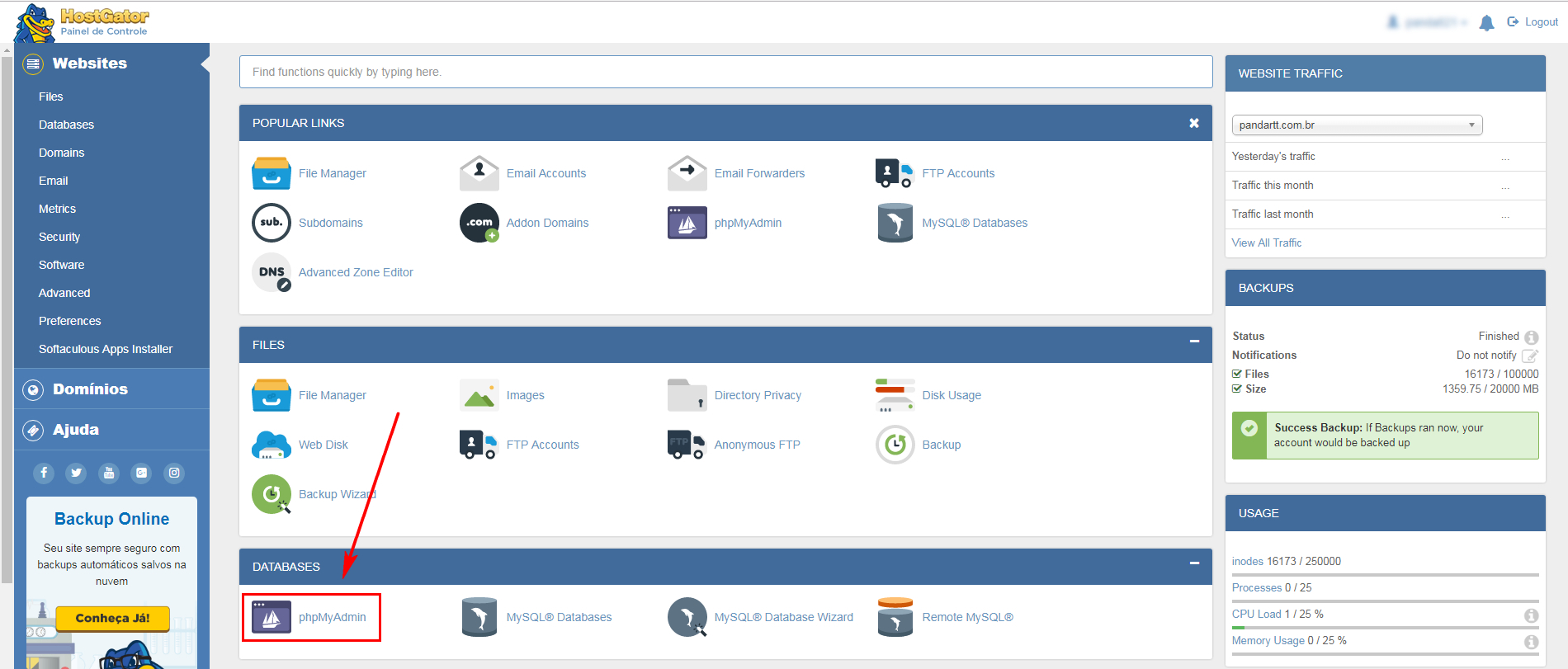This screenshot has height=669, width=1568.
Task: Open the user account dropdown
Action: click(x=1427, y=22)
